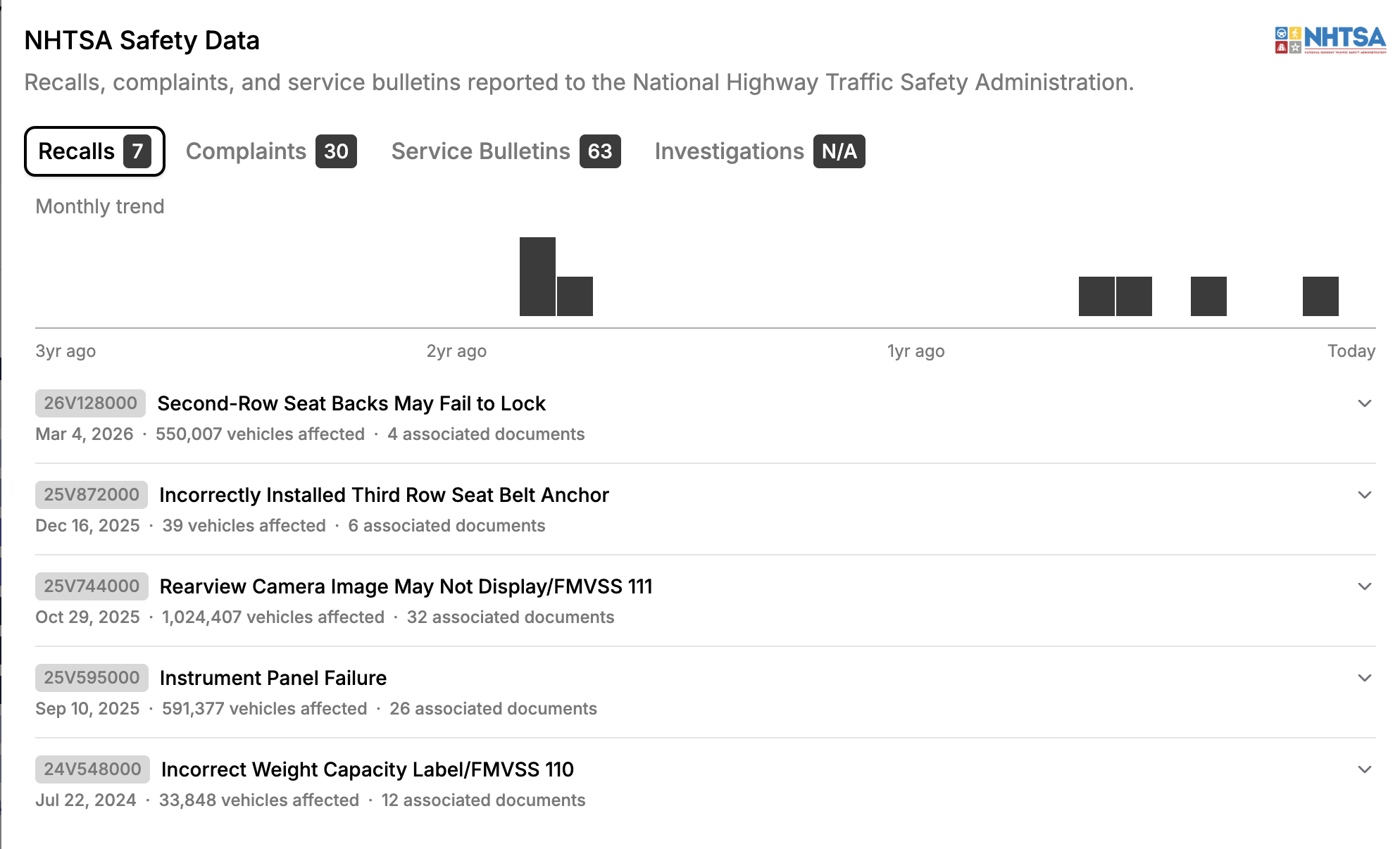Open the Investigations tab
This screenshot has width=1400, height=849.
[760, 151]
